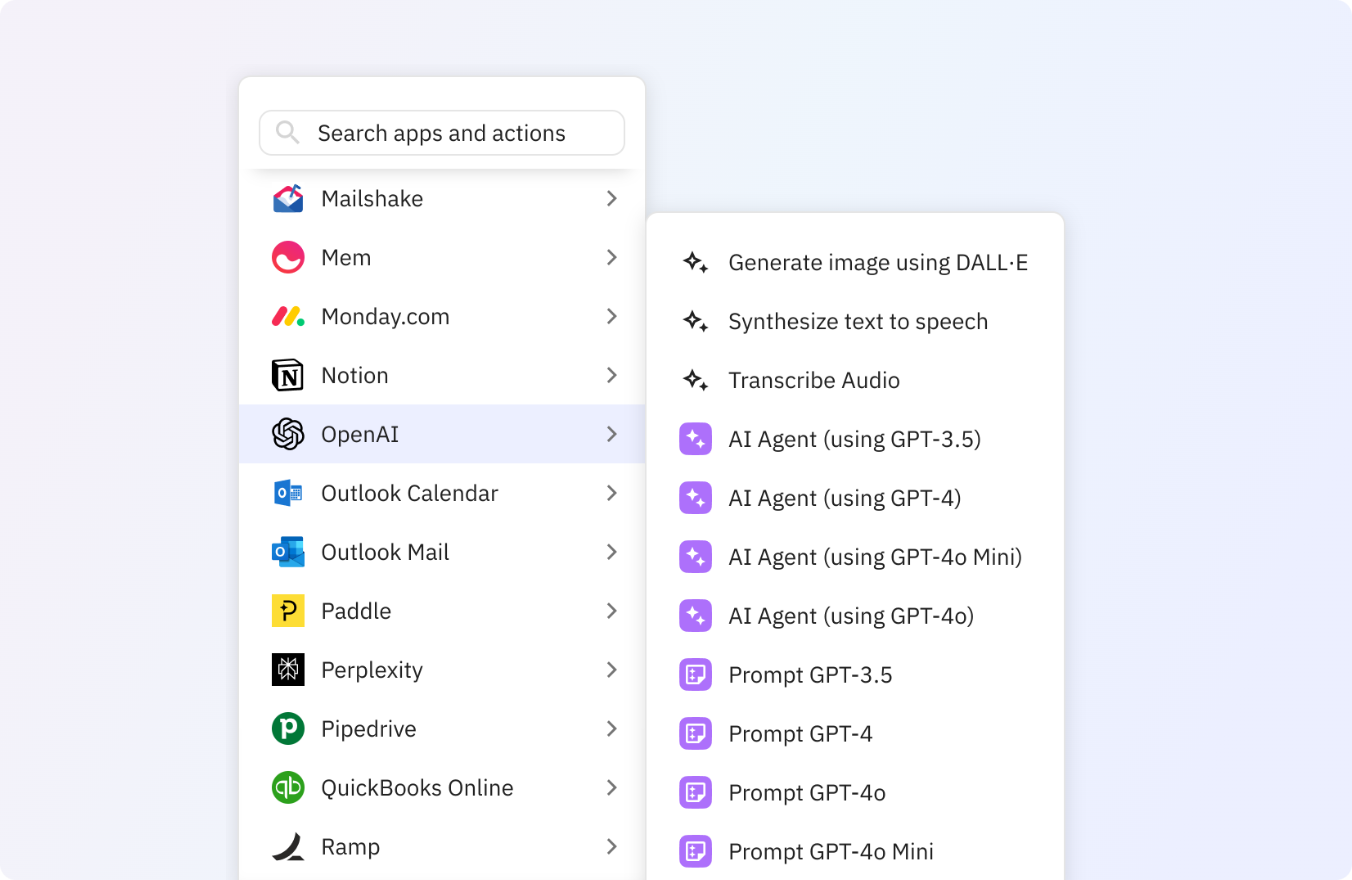Screen dimensions: 1352x880
Task: Select AI Agent (using GPT-4o) label
Action: pyautogui.click(x=851, y=617)
